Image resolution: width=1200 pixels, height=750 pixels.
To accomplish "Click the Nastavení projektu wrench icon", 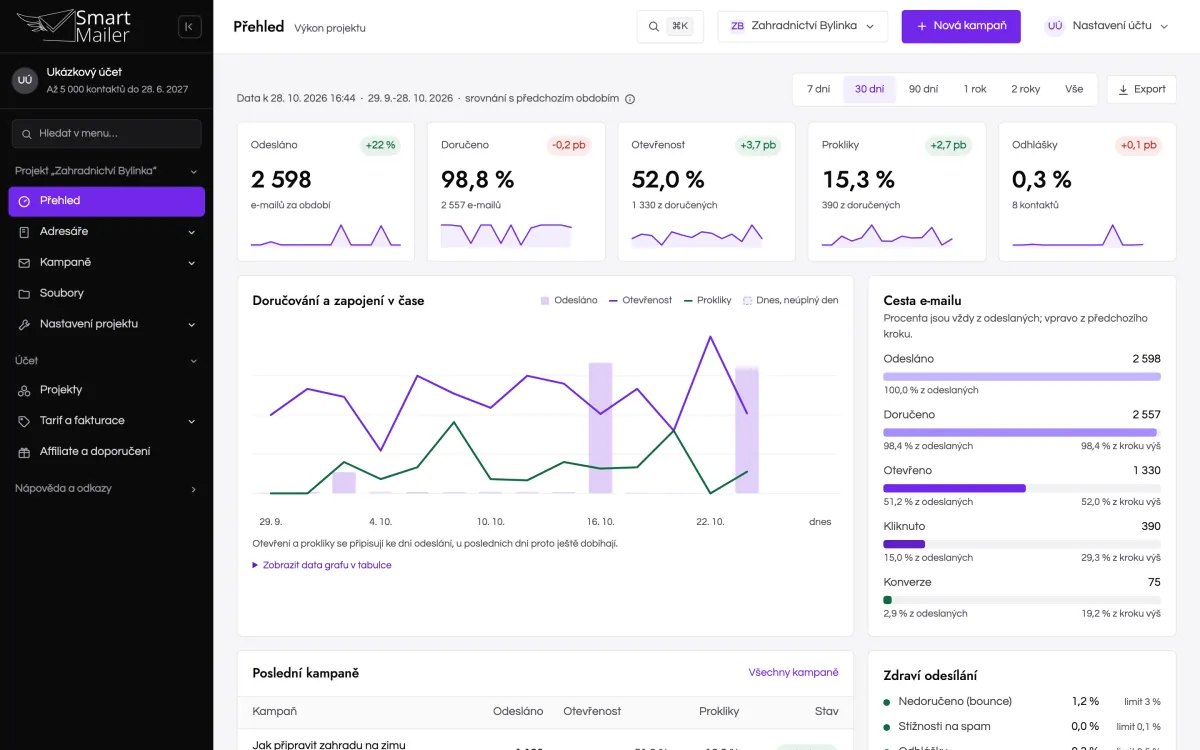I will pos(24,325).
